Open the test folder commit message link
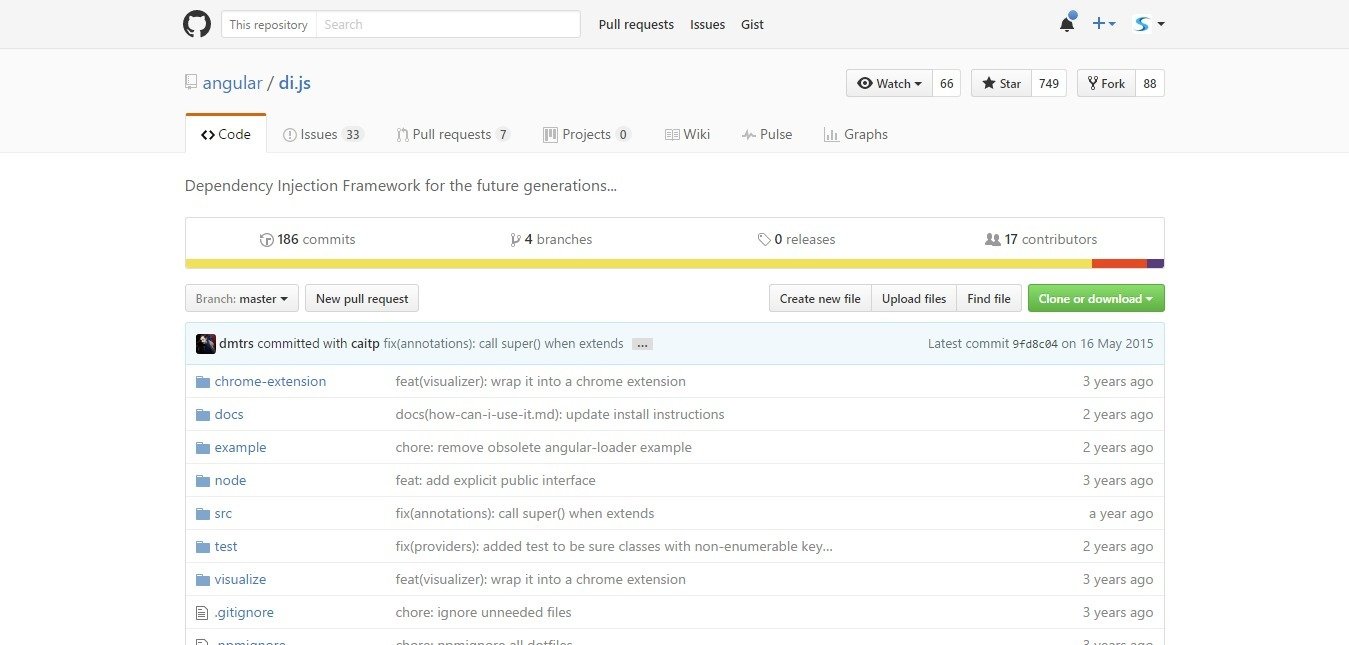The width and height of the screenshot is (1349, 645). click(614, 547)
